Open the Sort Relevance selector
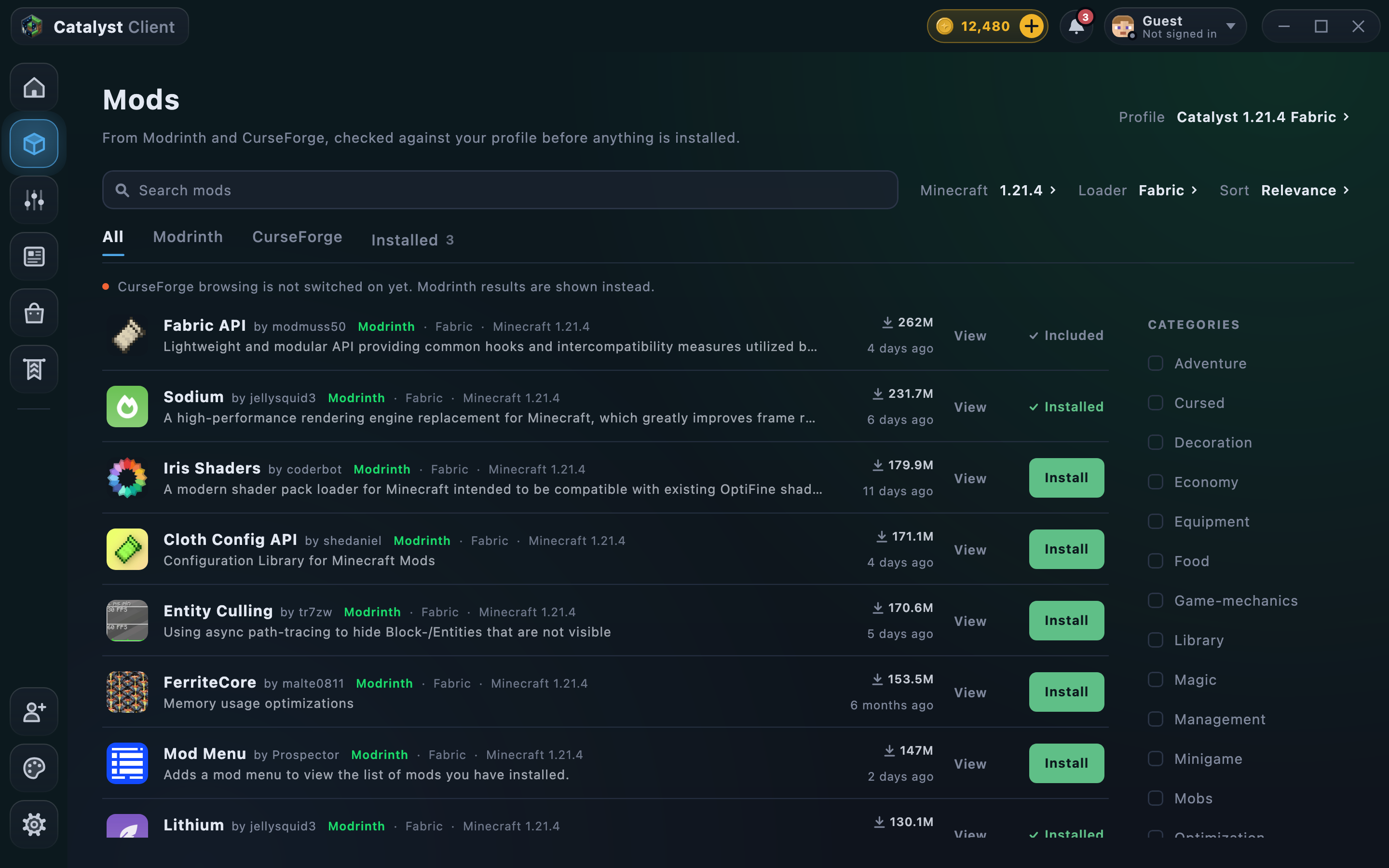 tap(1284, 190)
